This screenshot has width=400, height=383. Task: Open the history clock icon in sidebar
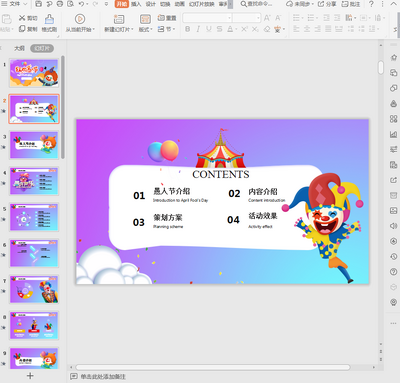[394, 256]
